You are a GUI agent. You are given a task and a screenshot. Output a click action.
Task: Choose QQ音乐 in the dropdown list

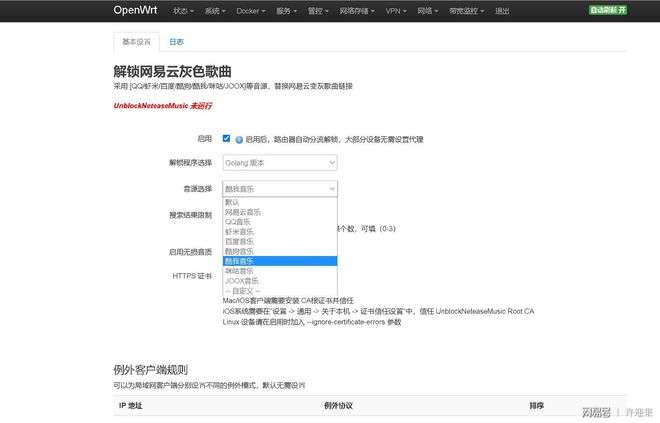pyautogui.click(x=238, y=222)
